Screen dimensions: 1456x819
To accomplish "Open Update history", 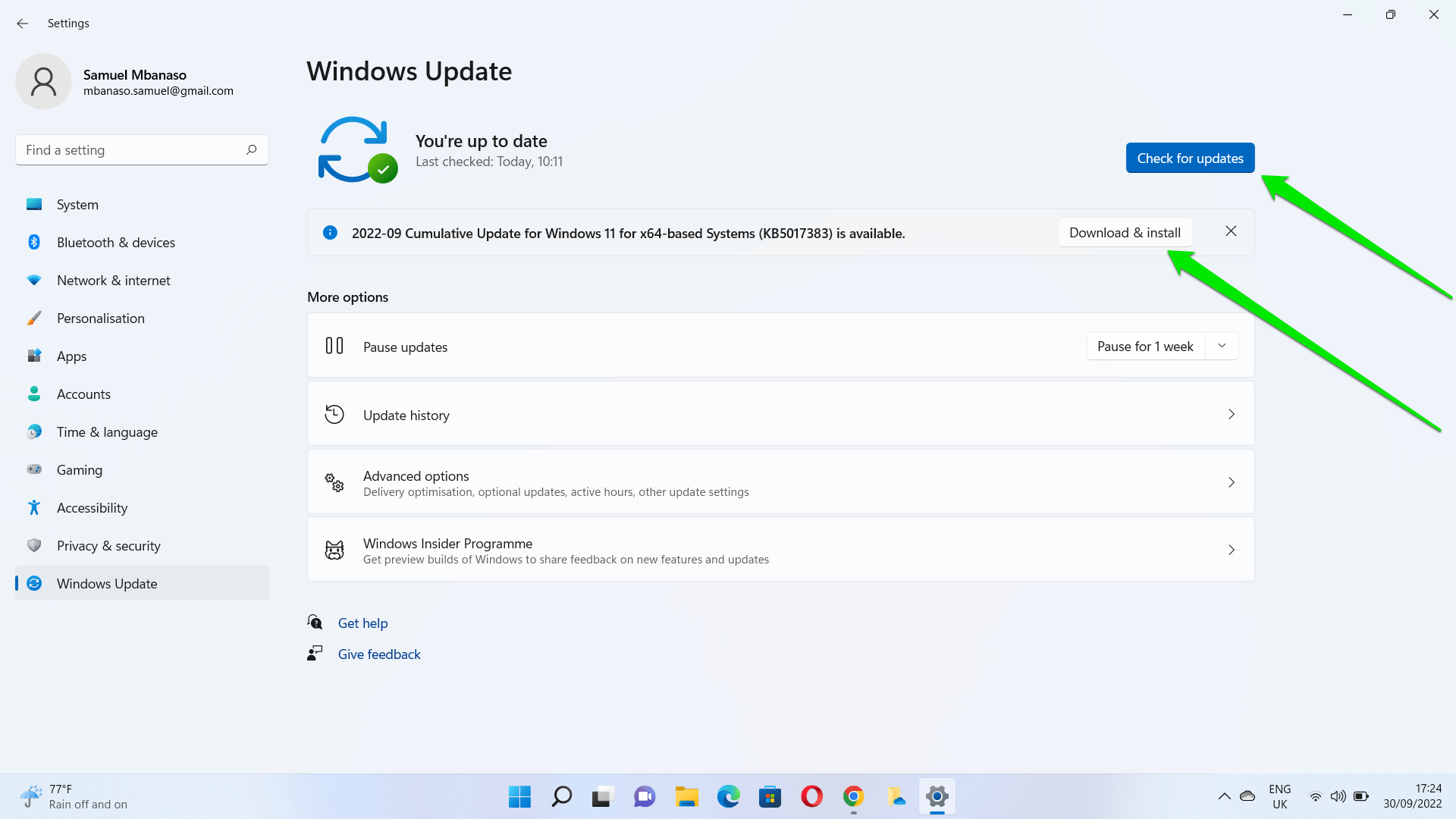I will (x=780, y=414).
